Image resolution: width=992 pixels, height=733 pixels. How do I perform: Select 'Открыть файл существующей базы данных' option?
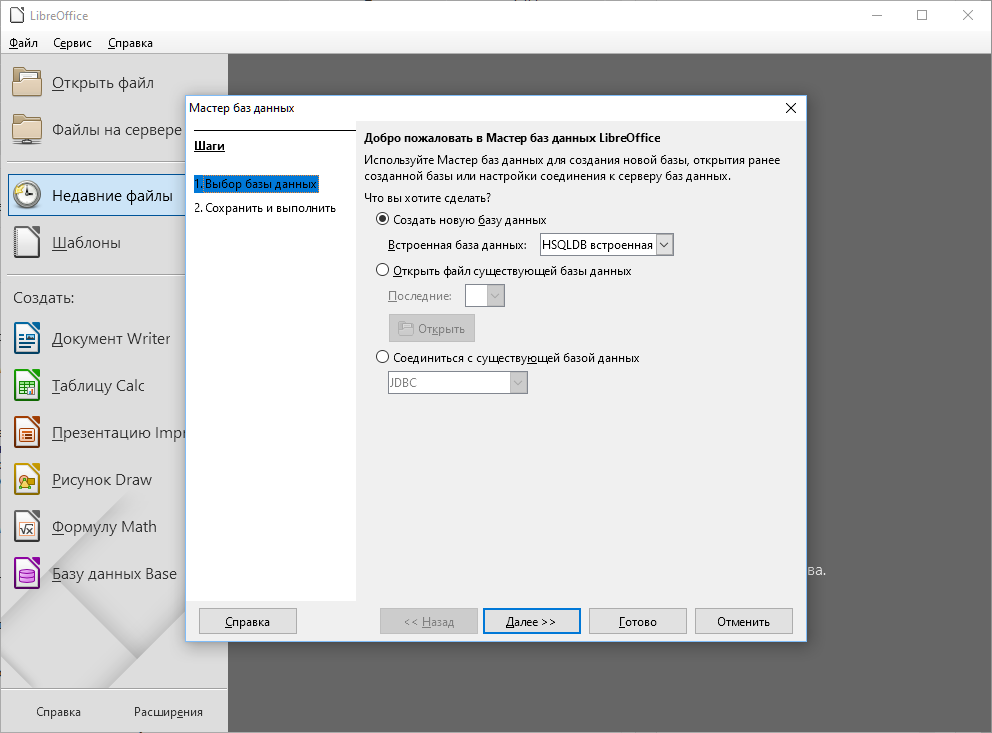(x=382, y=271)
